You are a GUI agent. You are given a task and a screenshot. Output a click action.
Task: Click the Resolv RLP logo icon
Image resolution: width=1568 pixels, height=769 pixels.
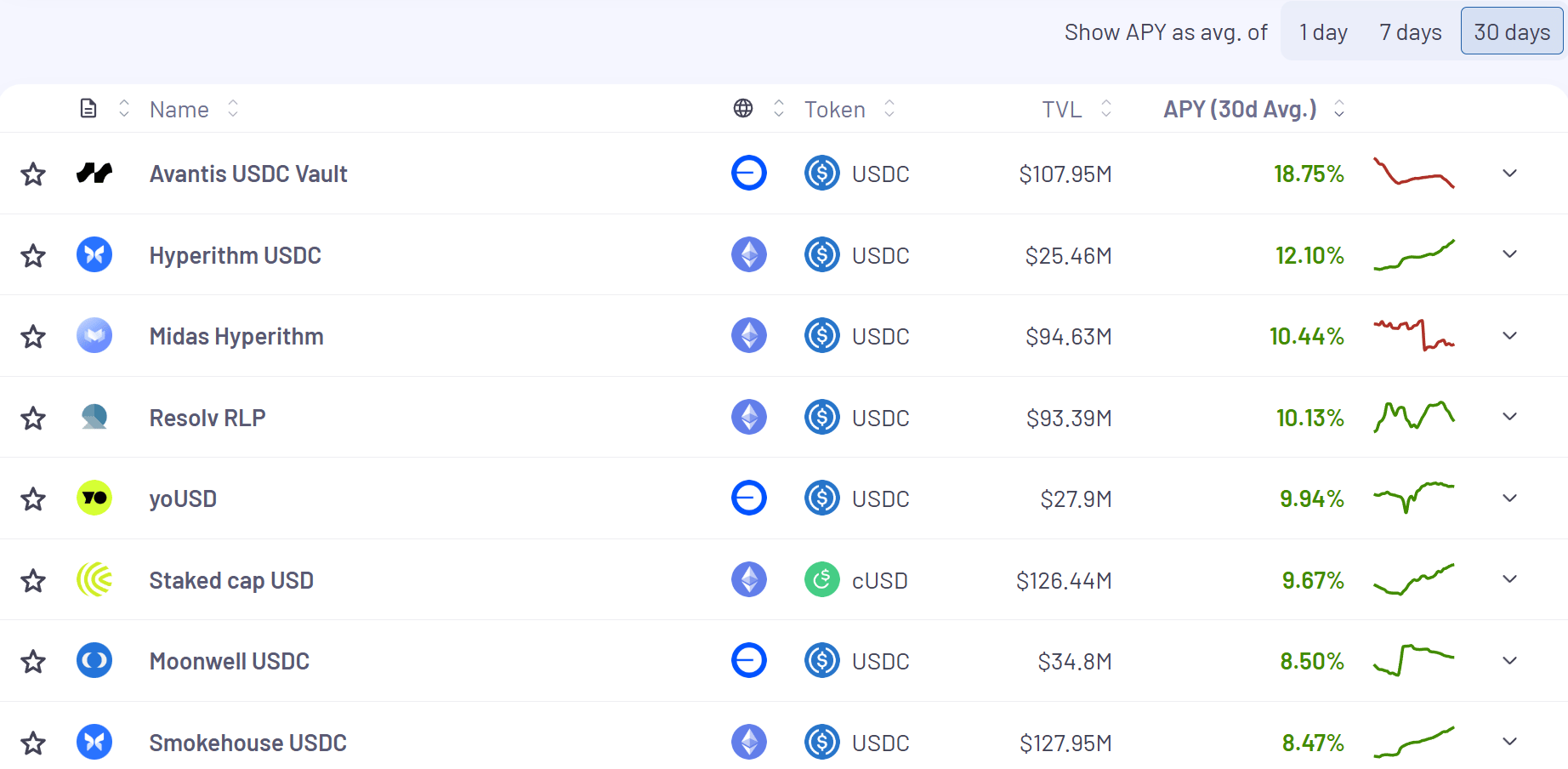click(x=94, y=418)
